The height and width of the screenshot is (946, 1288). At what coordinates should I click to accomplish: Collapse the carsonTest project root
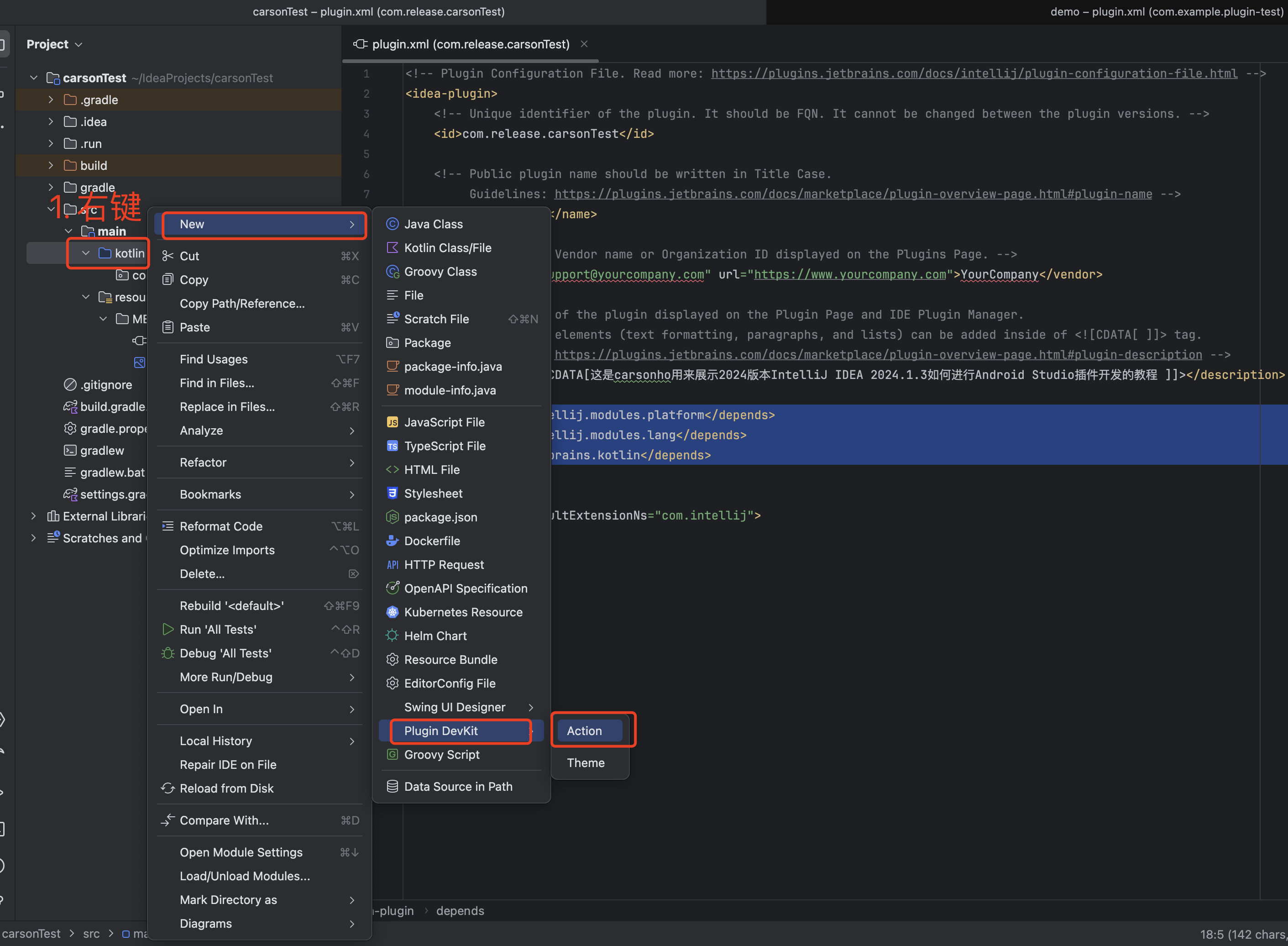(34, 78)
